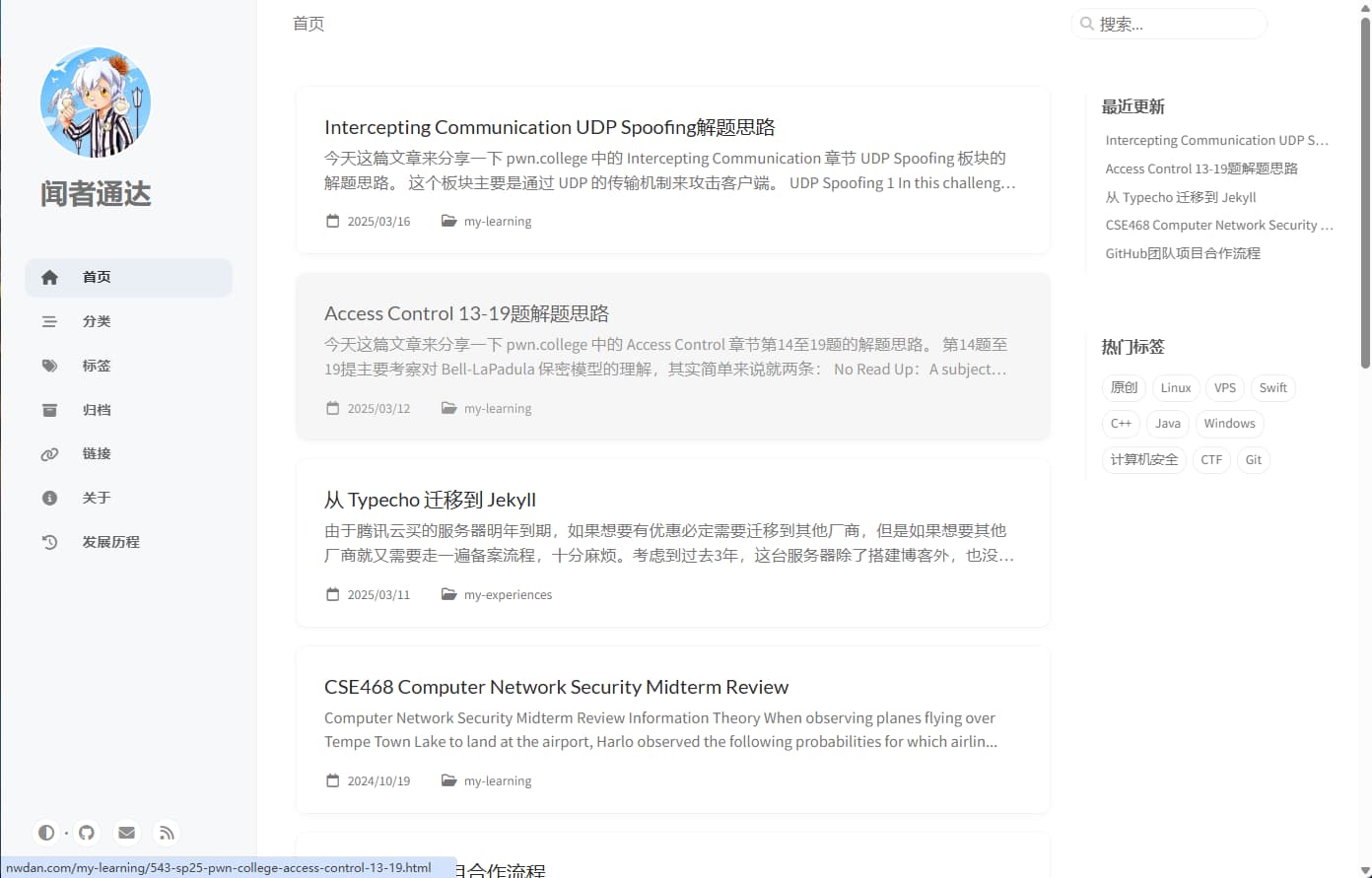This screenshot has width=1372, height=878.
Task: Click the 链接 chain-link icon
Action: click(x=49, y=453)
